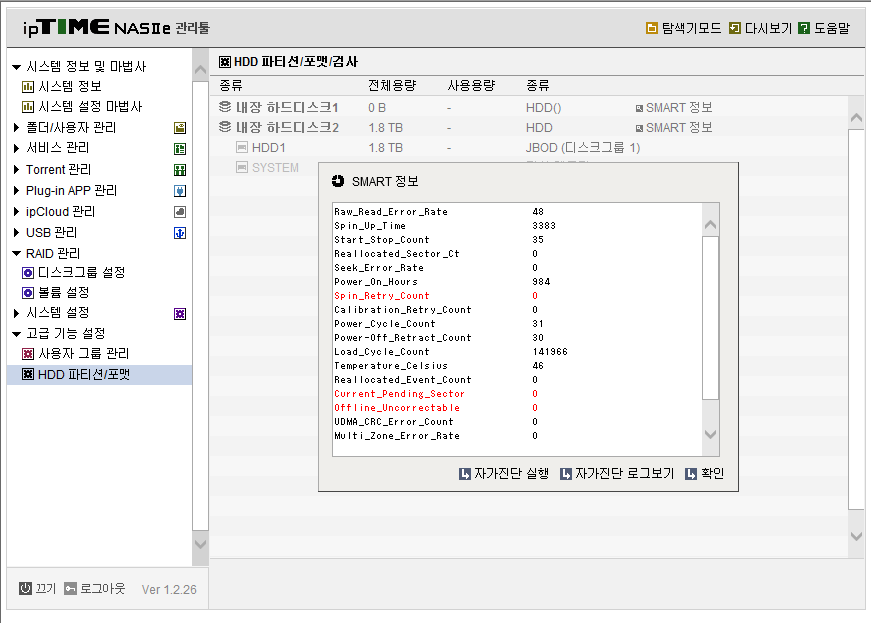
Task: Expand the 폴더/사용자 관리 tree section
Action: 16,128
